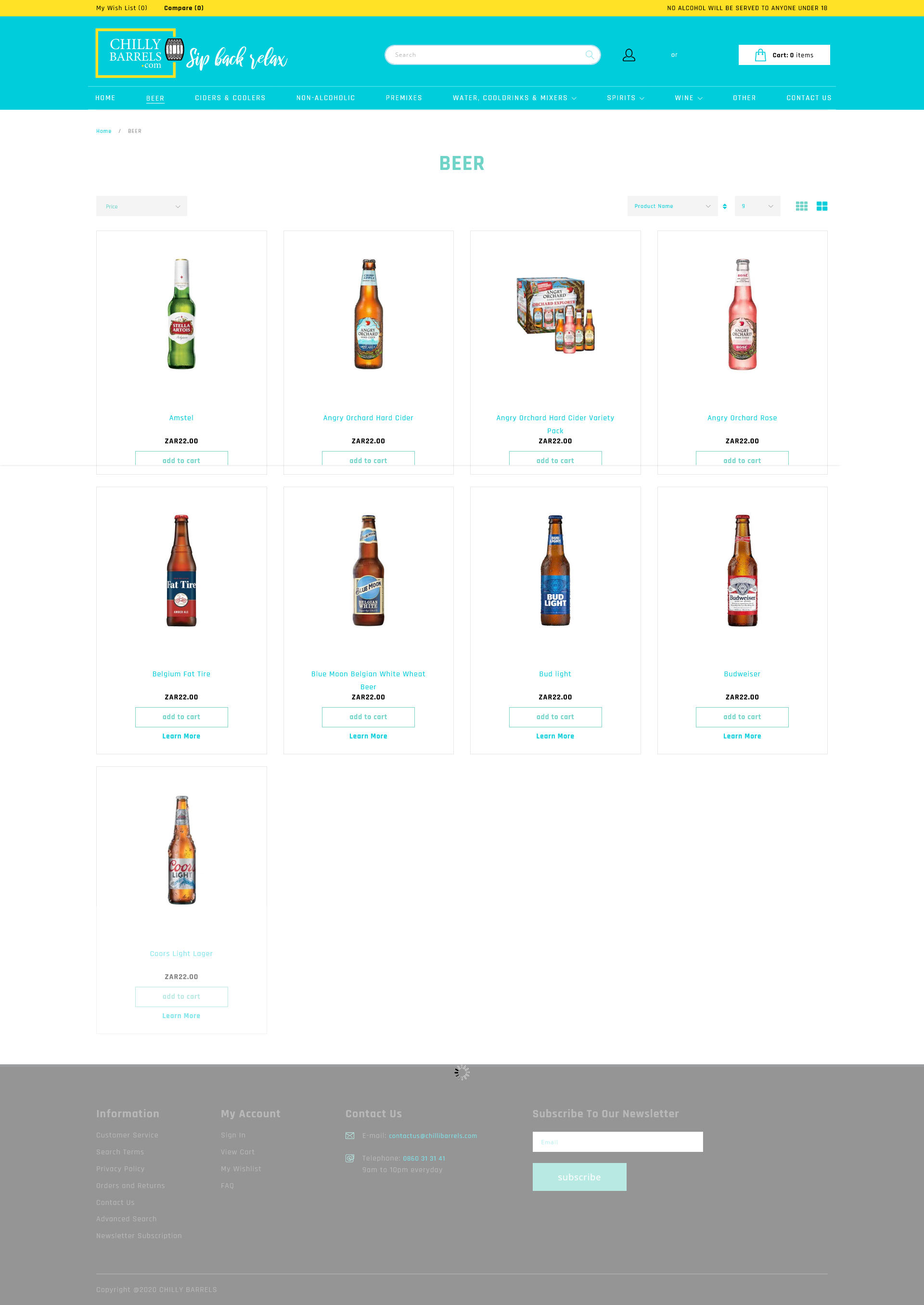The image size is (924, 1305).
Task: Open Angry Orchard Rose bottle image
Action: pos(742,314)
